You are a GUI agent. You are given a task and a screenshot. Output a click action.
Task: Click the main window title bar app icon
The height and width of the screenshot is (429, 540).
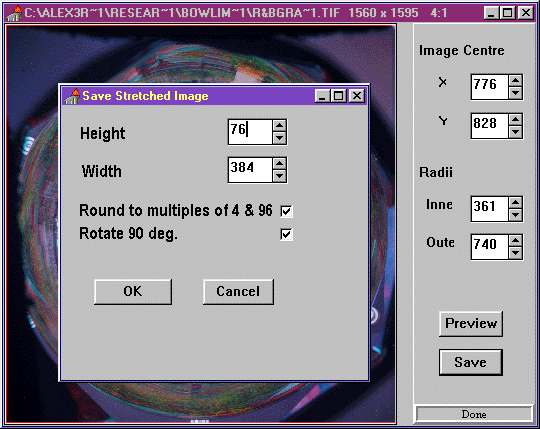point(14,13)
